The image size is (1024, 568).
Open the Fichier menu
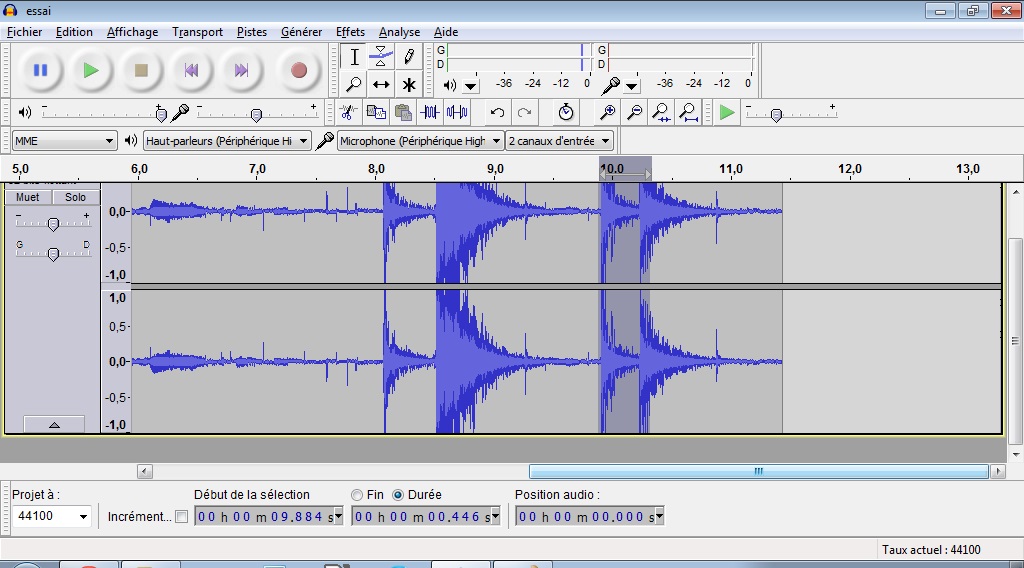pos(24,32)
